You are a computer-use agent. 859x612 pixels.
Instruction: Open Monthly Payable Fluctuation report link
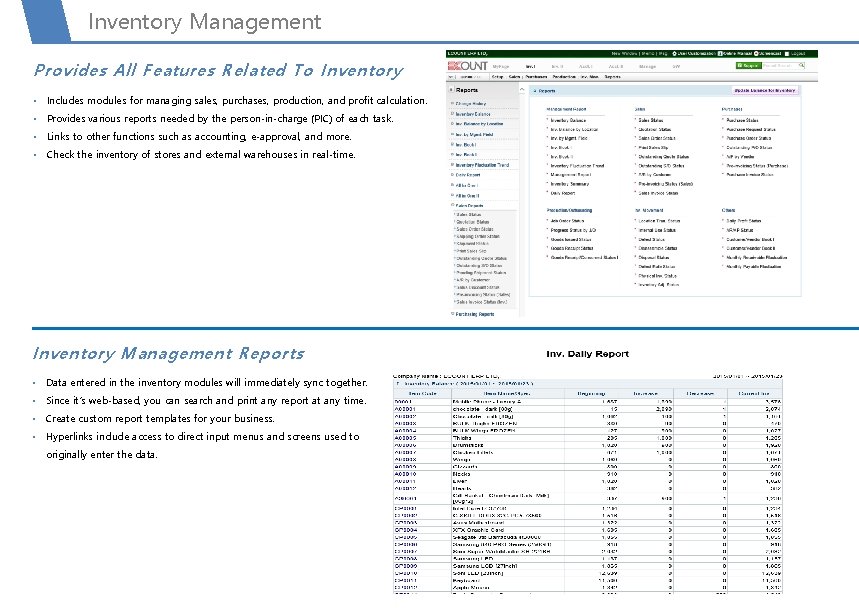pos(753,267)
